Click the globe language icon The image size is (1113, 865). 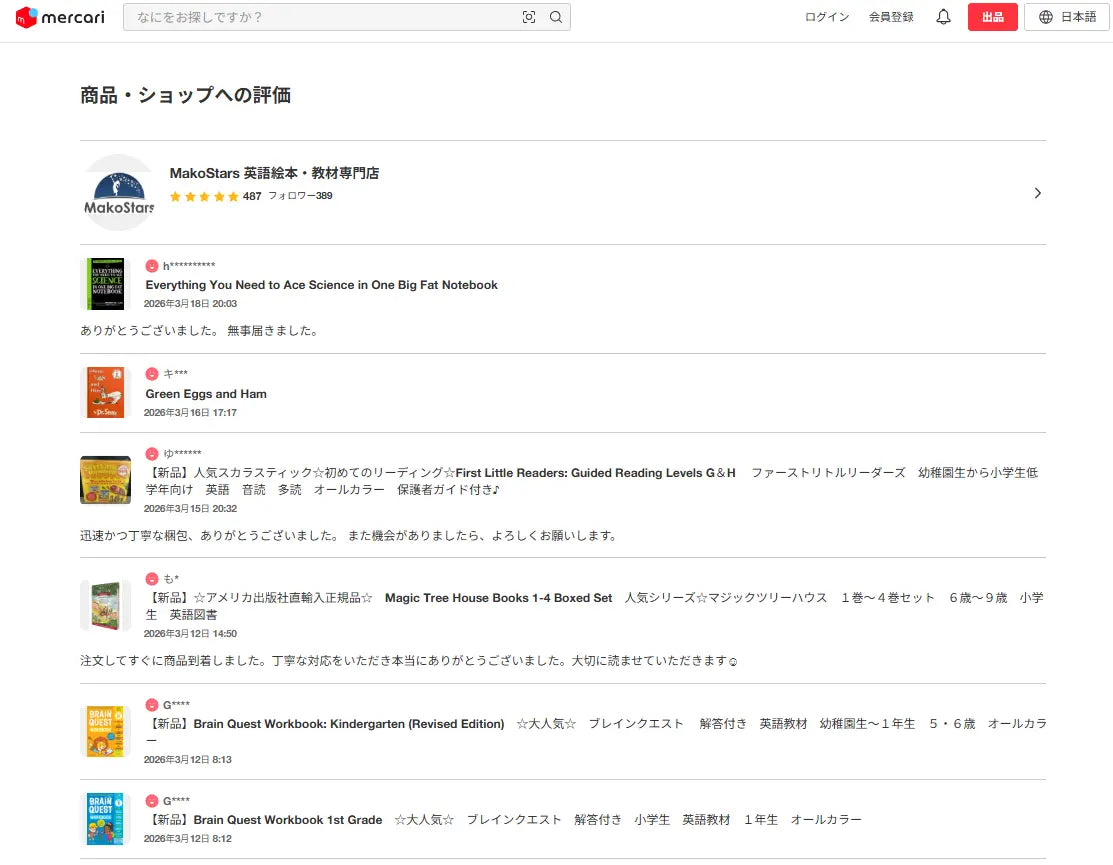[1046, 17]
